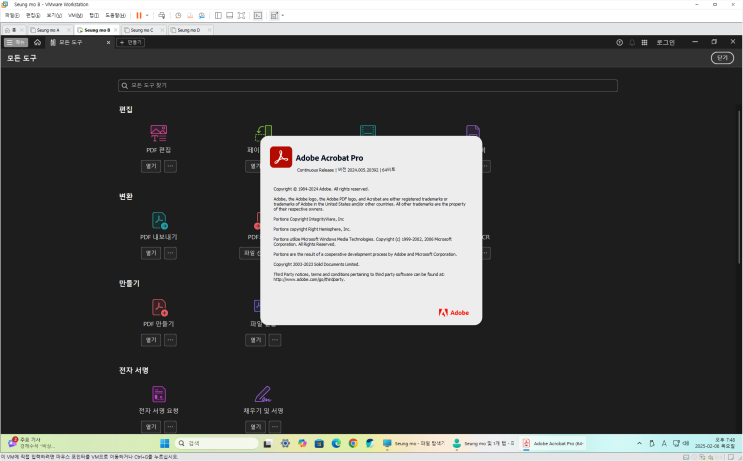The image size is (743, 461).
Task: Open more options for 전자 서명 요청
Action: click(x=170, y=426)
